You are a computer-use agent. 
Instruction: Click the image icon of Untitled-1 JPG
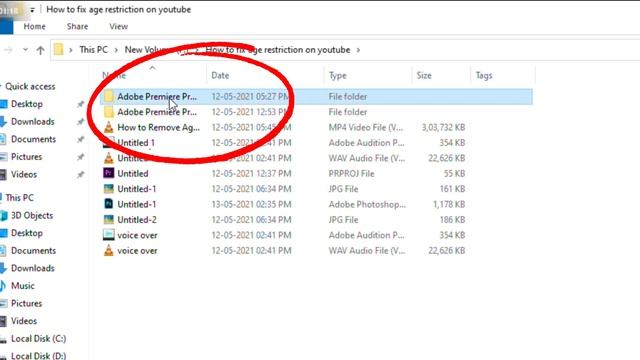click(x=109, y=189)
